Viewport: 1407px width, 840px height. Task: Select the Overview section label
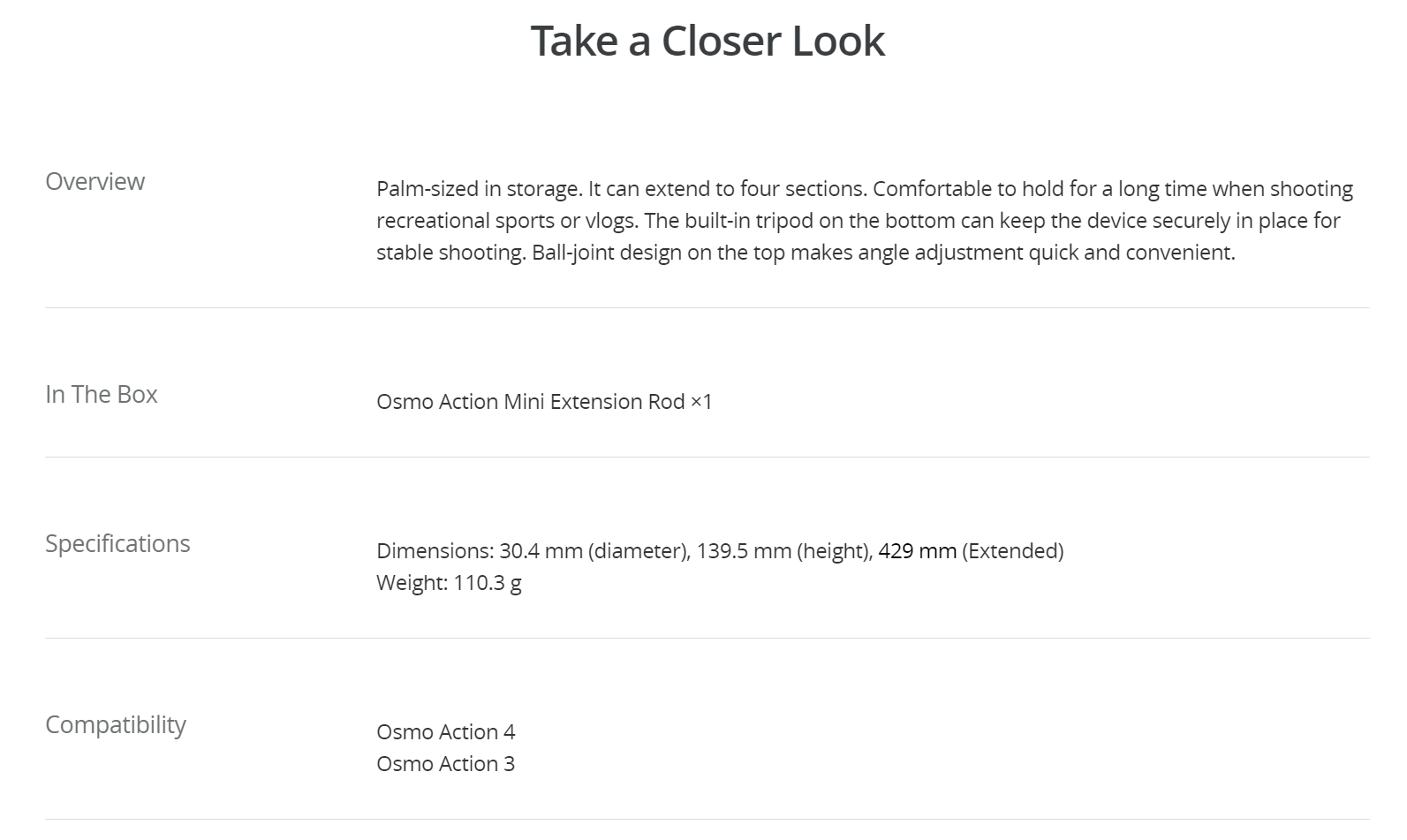(95, 181)
